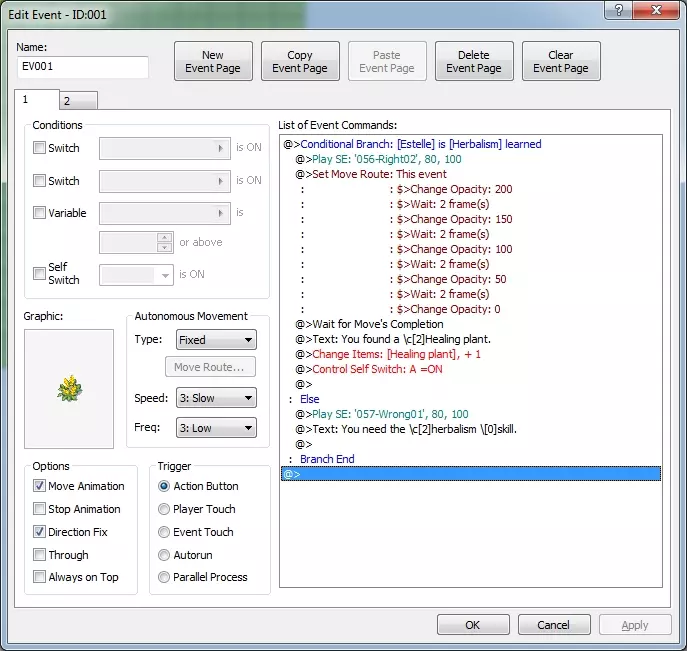Switch to event page tab 2
Viewport: 687px width, 651px height.
pyautogui.click(x=78, y=101)
